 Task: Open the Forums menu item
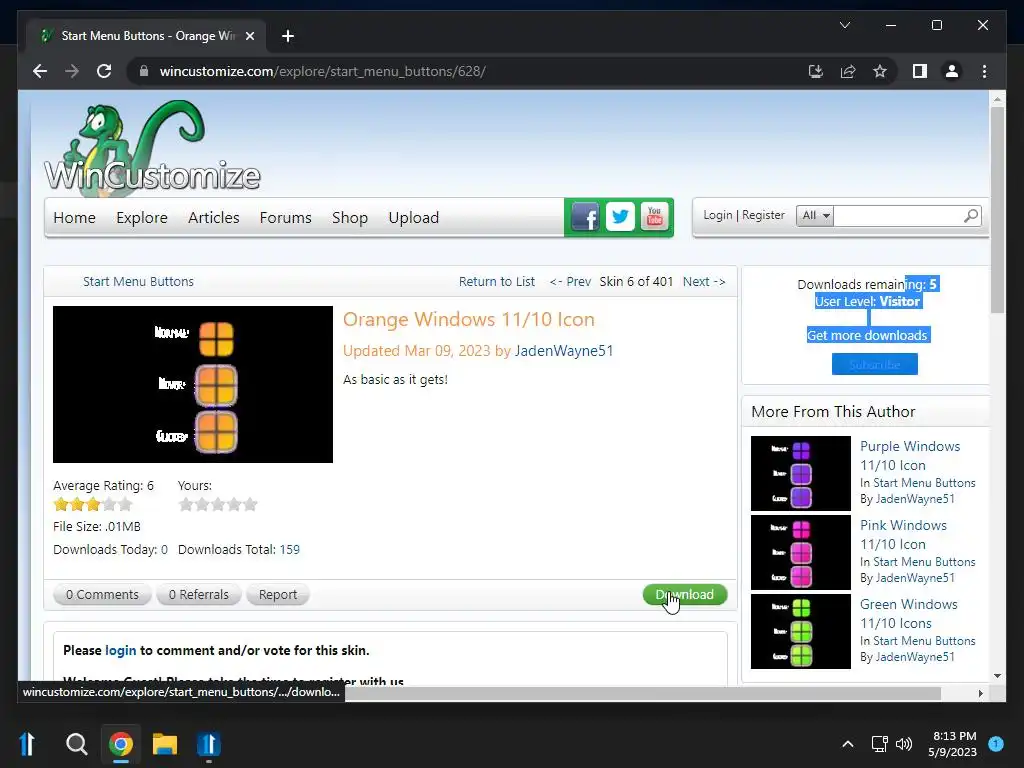[285, 217]
